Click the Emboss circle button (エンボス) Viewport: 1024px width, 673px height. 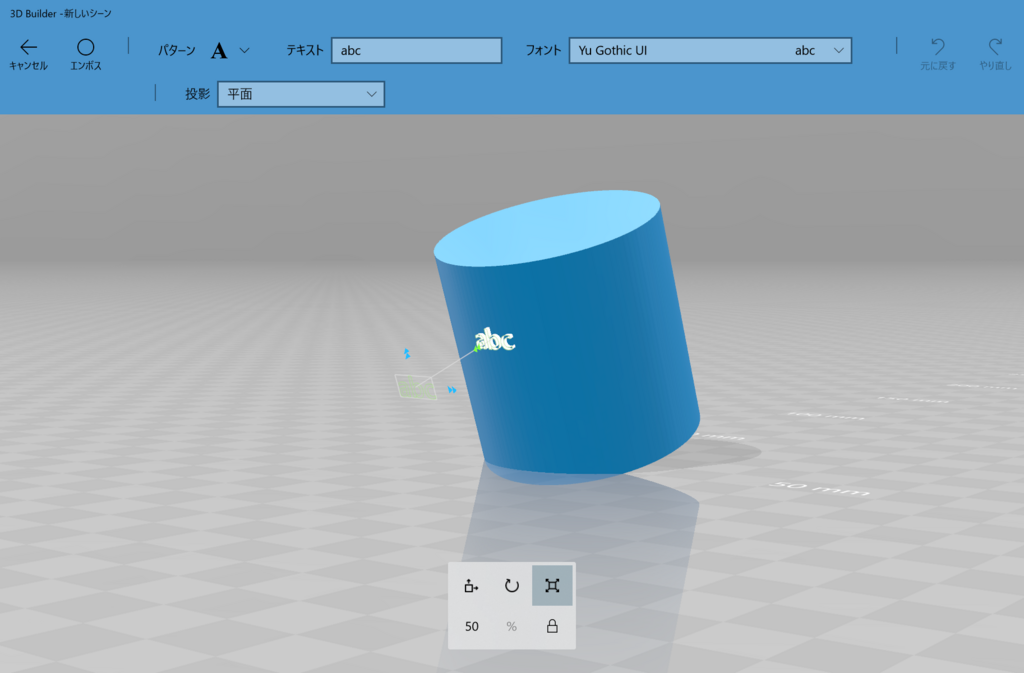tap(86, 54)
